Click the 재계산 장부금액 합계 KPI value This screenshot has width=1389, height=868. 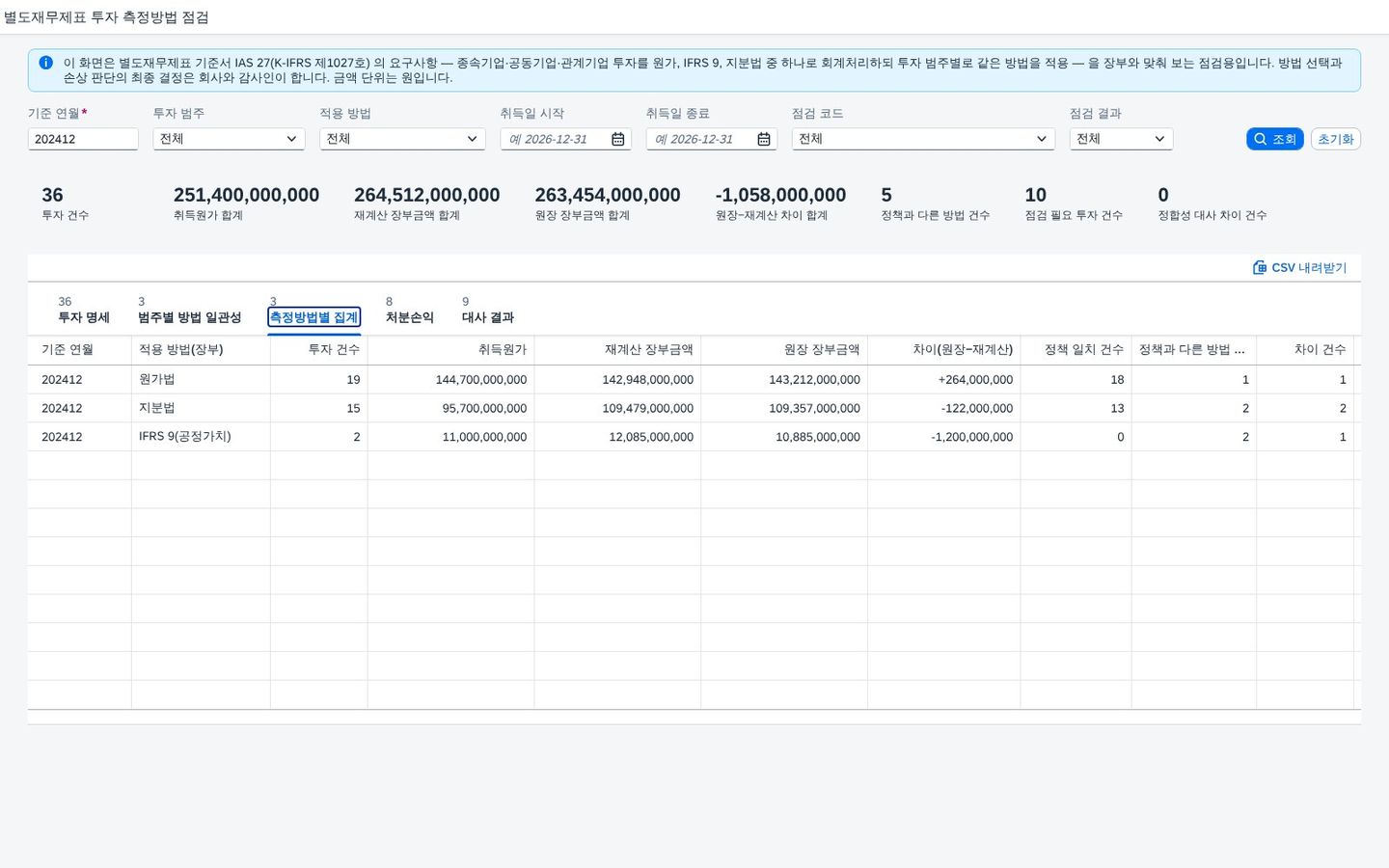(426, 195)
